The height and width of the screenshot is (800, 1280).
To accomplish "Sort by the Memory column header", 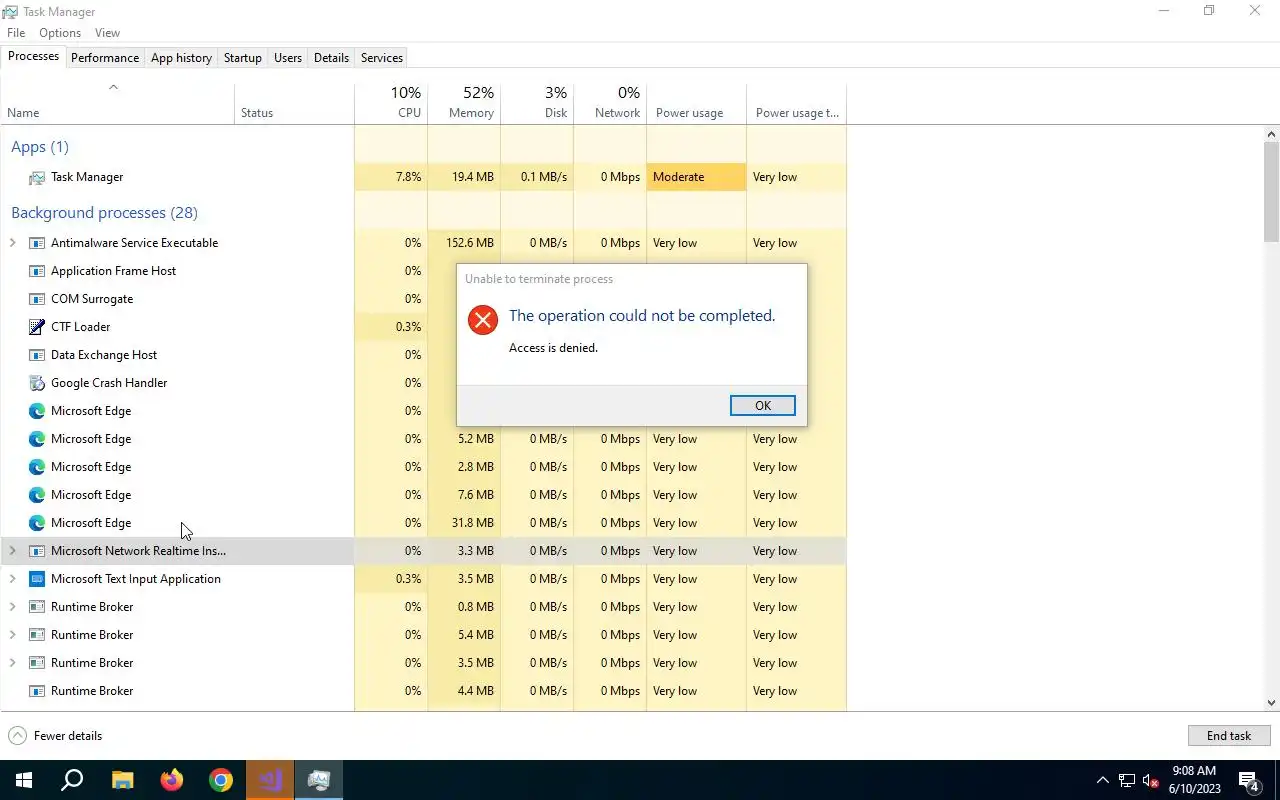I will [x=464, y=102].
